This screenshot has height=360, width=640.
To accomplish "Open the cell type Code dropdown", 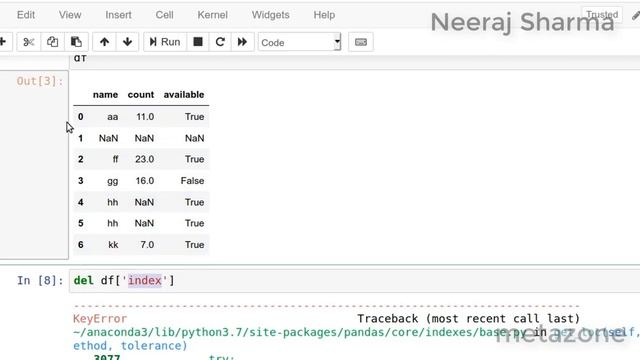I will tap(300, 42).
